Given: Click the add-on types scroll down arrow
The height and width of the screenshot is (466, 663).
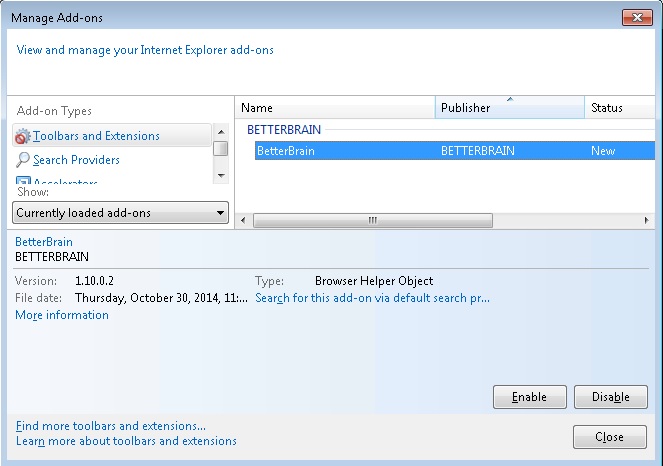Looking at the screenshot, I should (221, 175).
